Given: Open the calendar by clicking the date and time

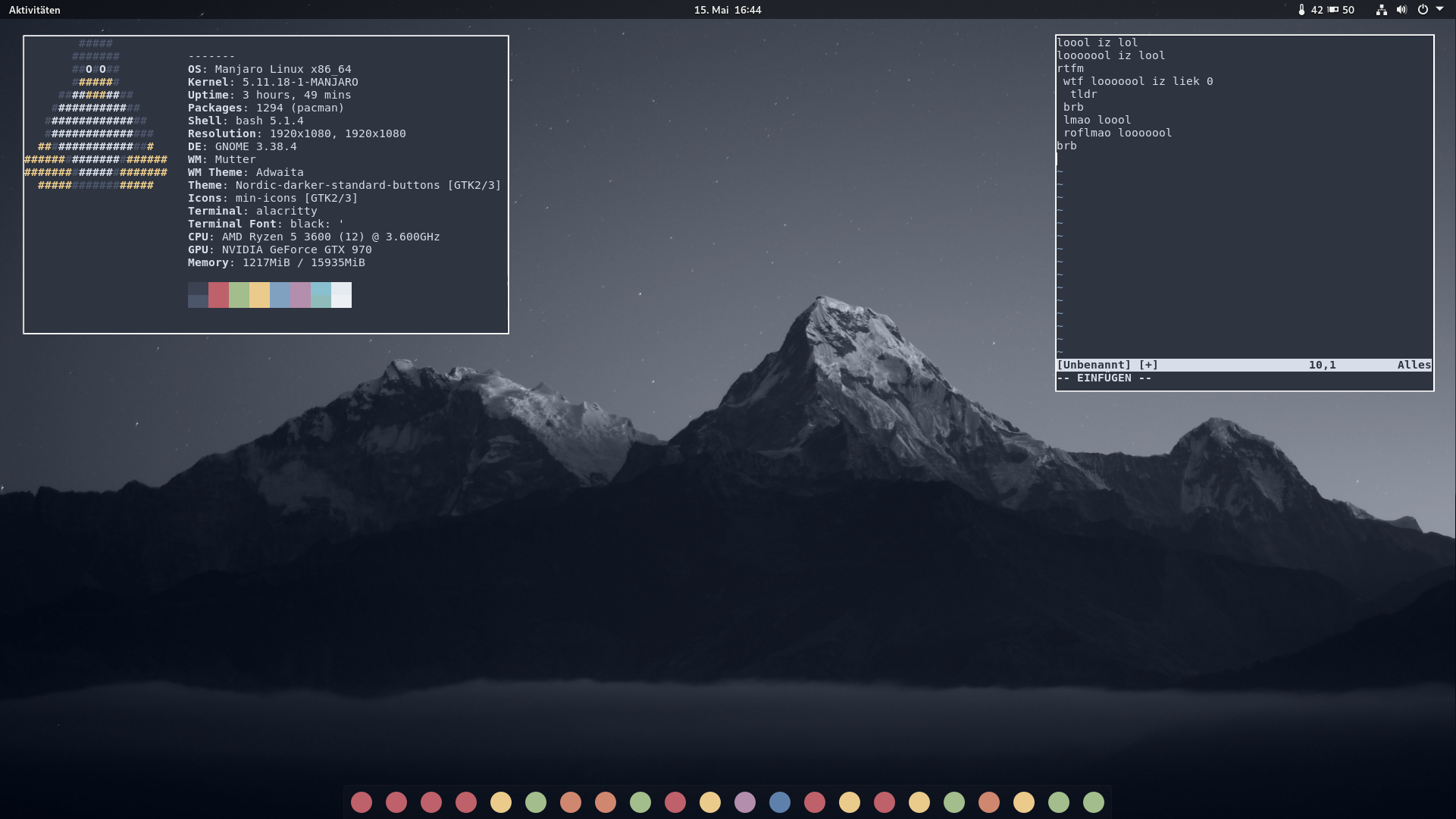Looking at the screenshot, I should point(728,10).
